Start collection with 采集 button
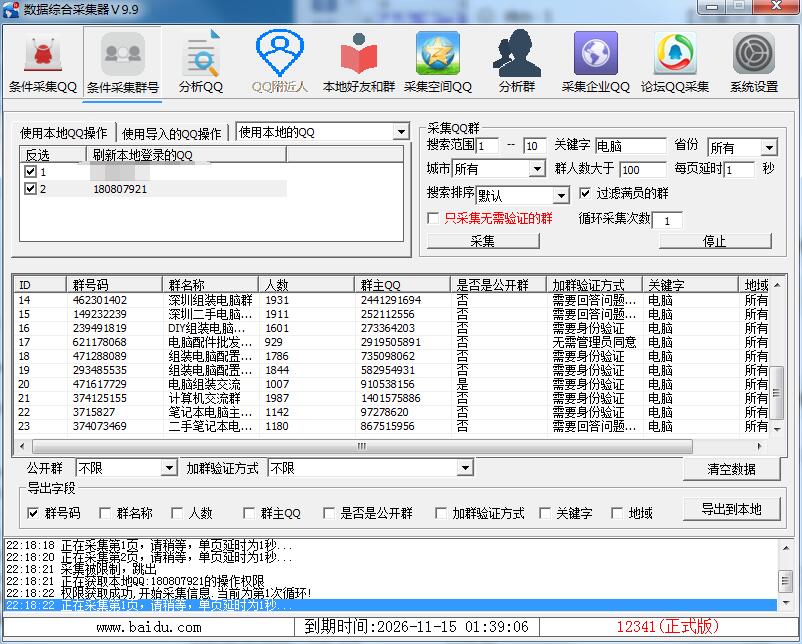Image resolution: width=802 pixels, height=644 pixels. tap(483, 241)
